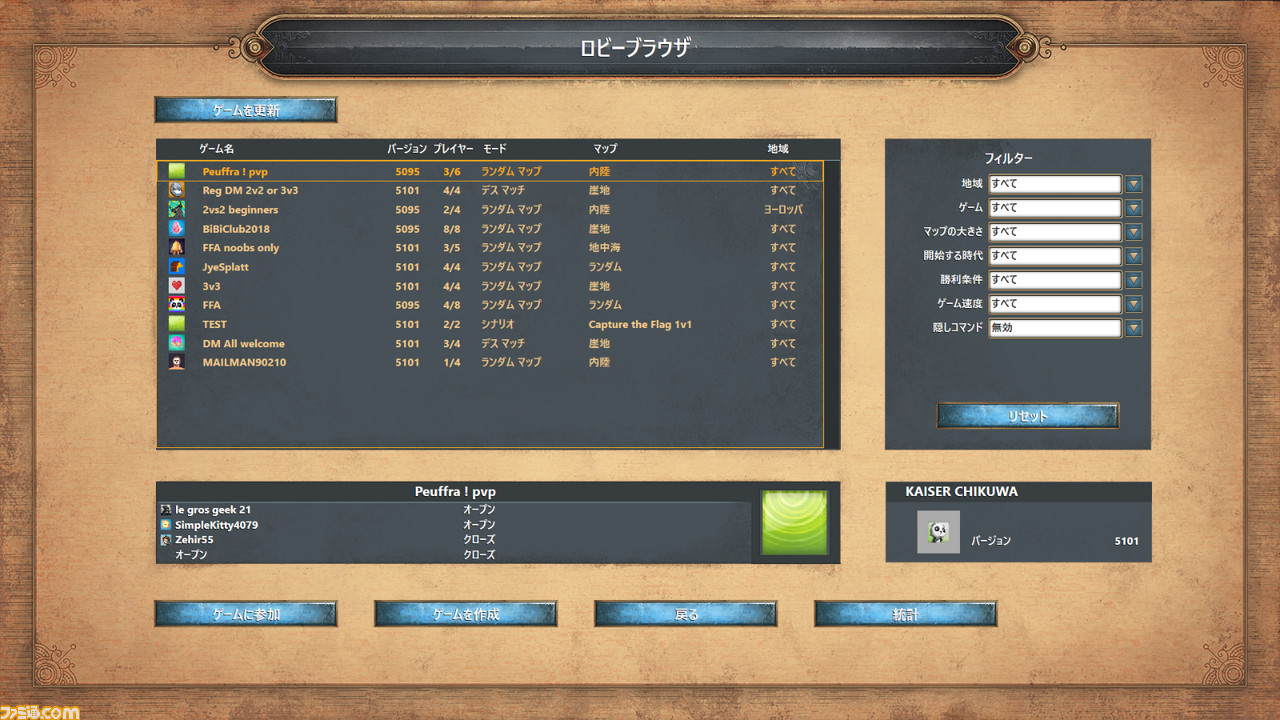1280x720 pixels.
Task: Click the avatar icon of DM All welcome
Action: pyautogui.click(x=177, y=343)
